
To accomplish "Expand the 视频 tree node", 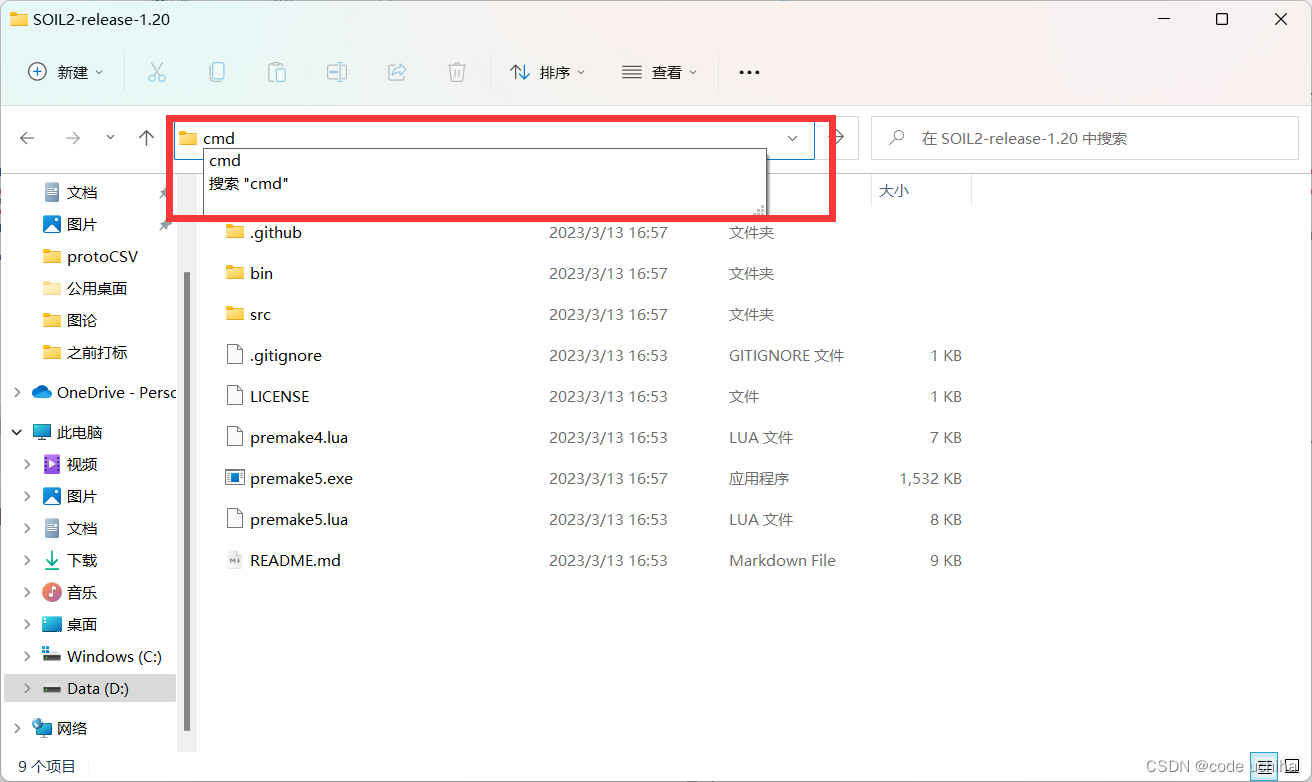I will pyautogui.click(x=27, y=464).
